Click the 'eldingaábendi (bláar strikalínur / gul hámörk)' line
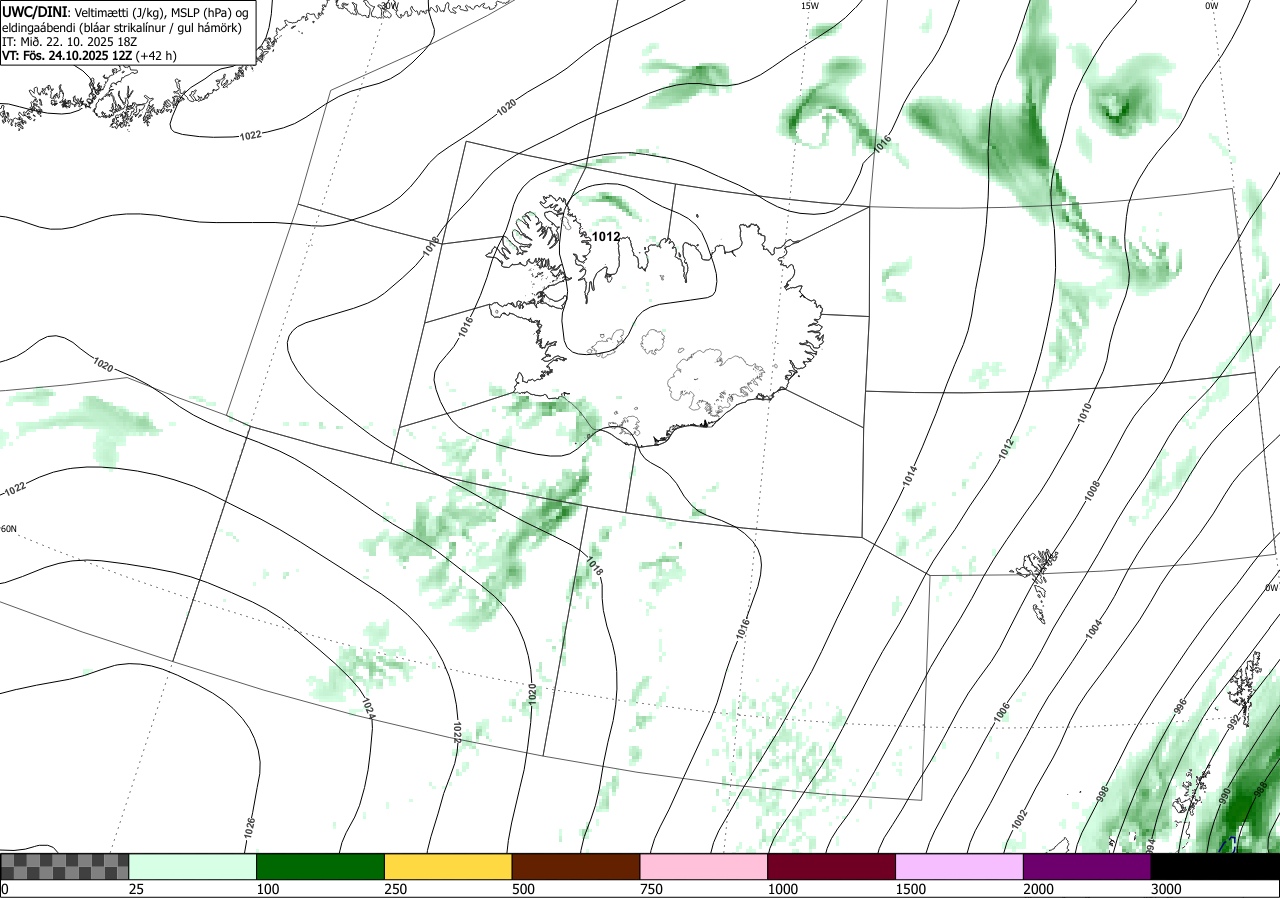The height and width of the screenshot is (898, 1280). coord(122,27)
